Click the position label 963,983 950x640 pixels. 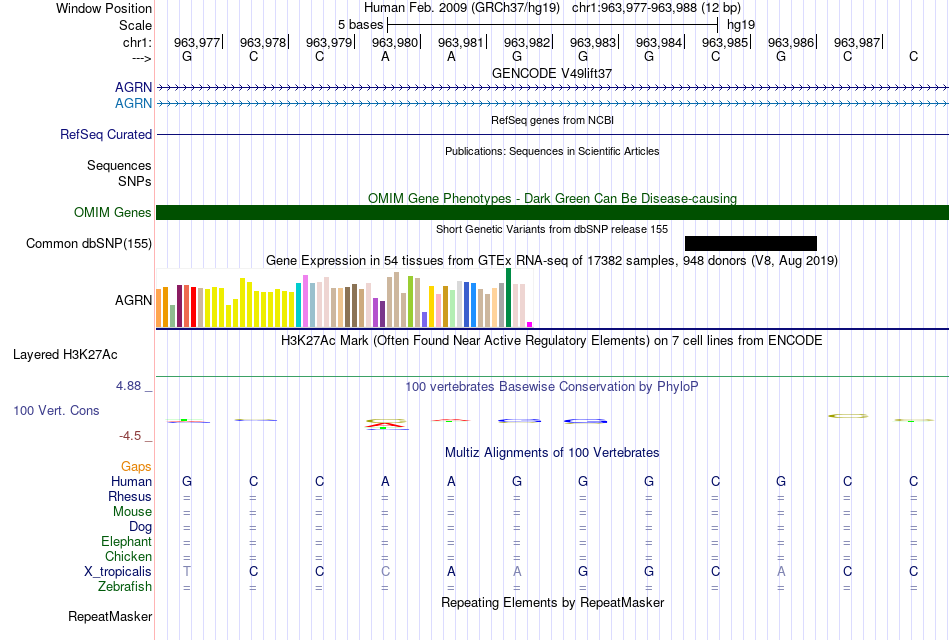[593, 42]
